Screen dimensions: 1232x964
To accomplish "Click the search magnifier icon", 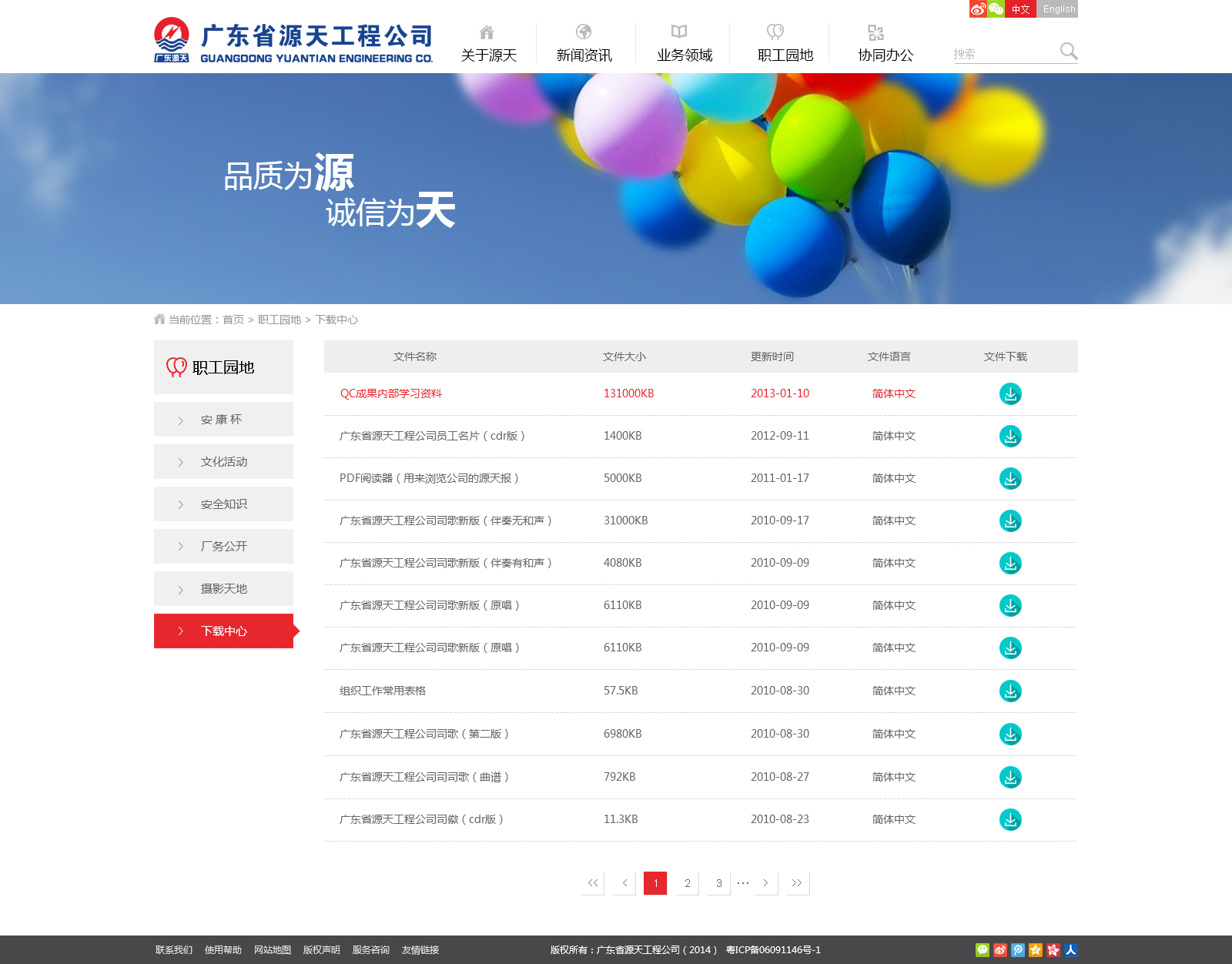I will pos(1068,52).
